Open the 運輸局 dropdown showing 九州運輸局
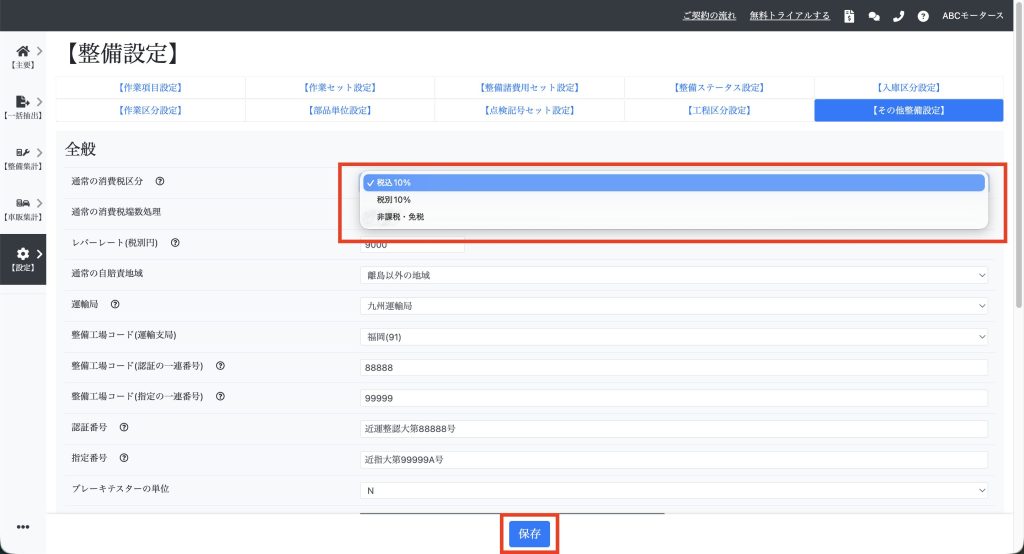The width and height of the screenshot is (1024, 554). (x=673, y=305)
